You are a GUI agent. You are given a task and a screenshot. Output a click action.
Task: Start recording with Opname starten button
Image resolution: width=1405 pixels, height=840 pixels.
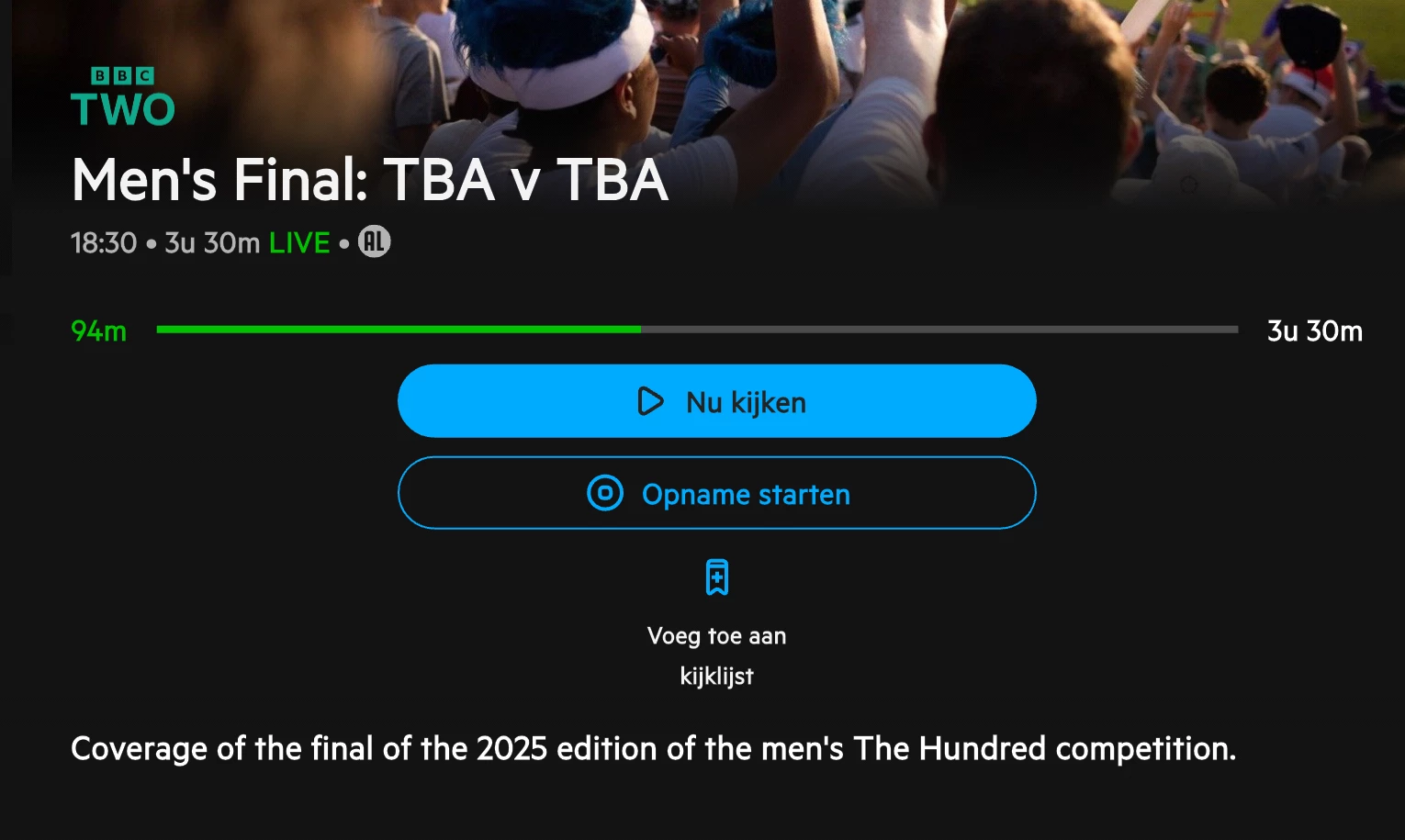click(x=717, y=493)
